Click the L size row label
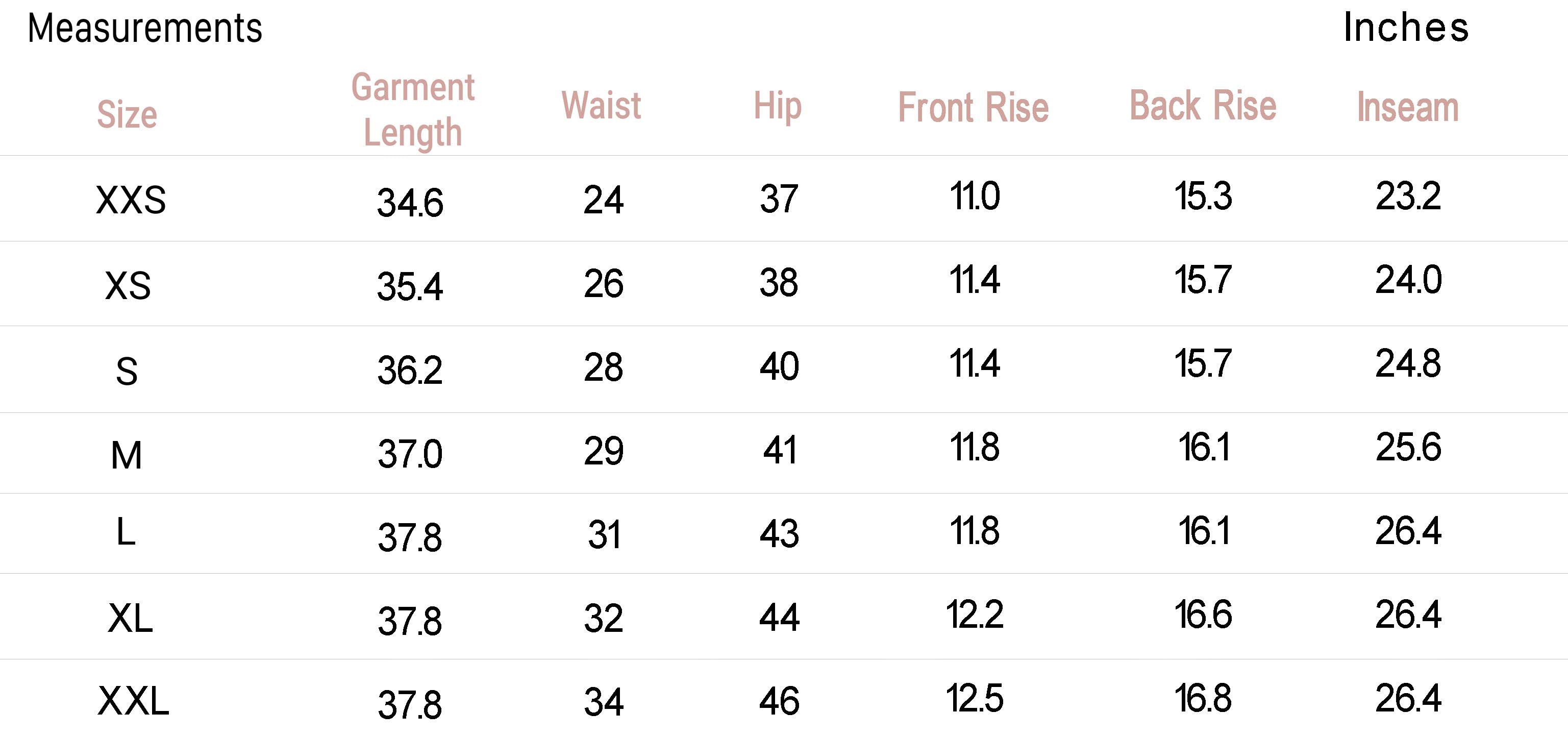 tap(126, 531)
